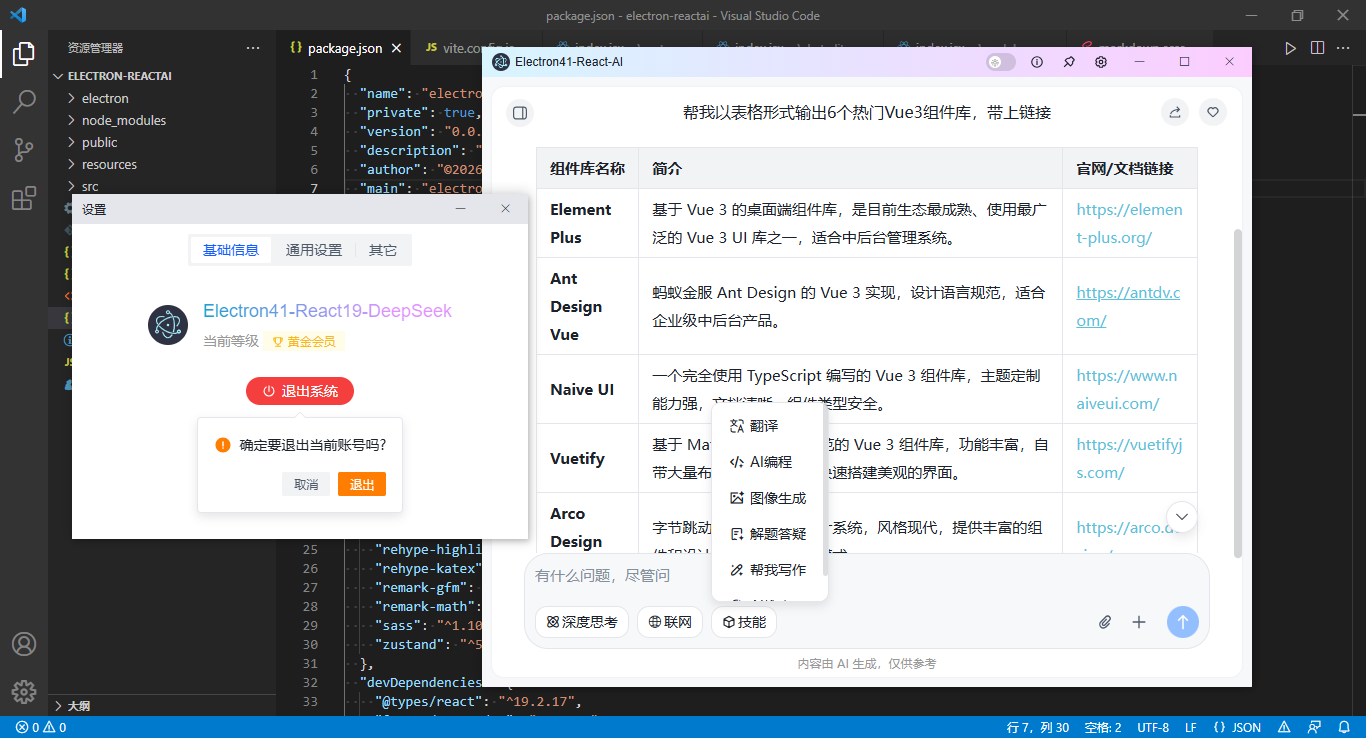Open the element-plus.org link
Viewport: 1366px width, 738px height.
[x=1129, y=224]
